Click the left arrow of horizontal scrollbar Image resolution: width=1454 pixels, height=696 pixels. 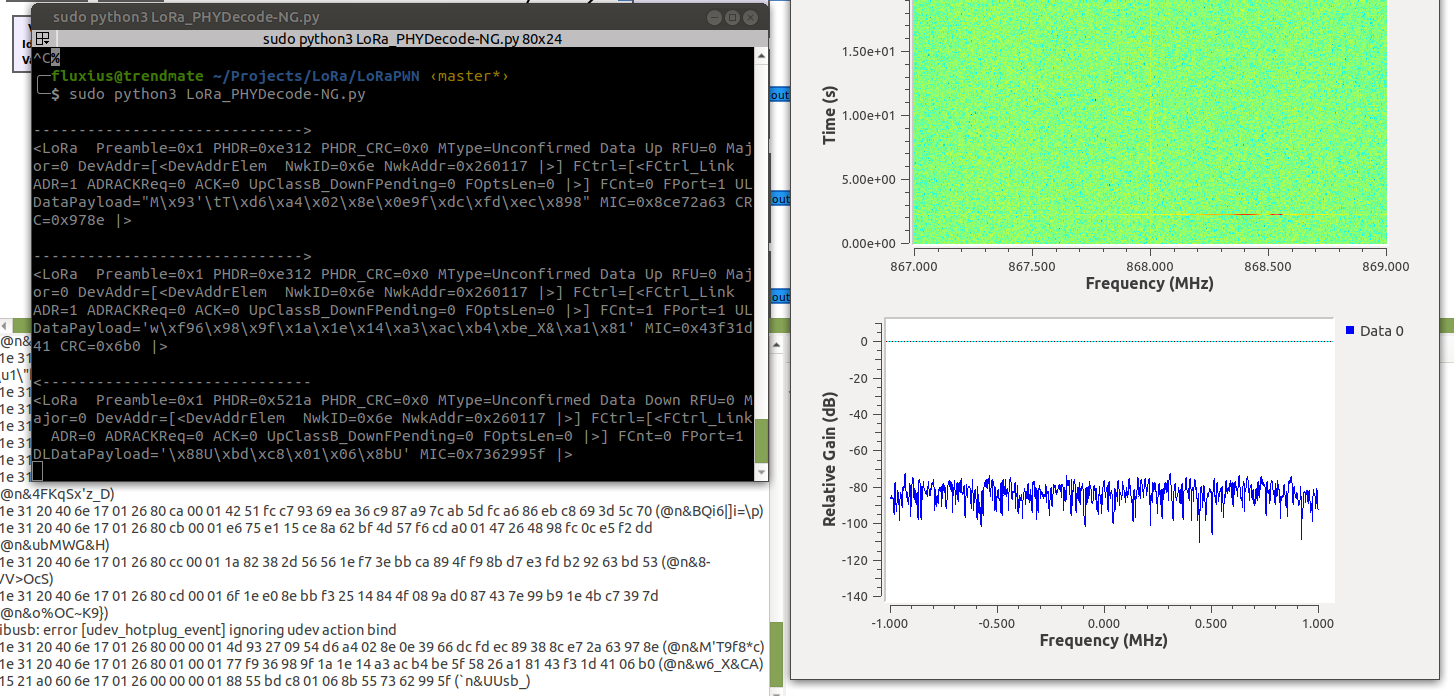pos(5,327)
